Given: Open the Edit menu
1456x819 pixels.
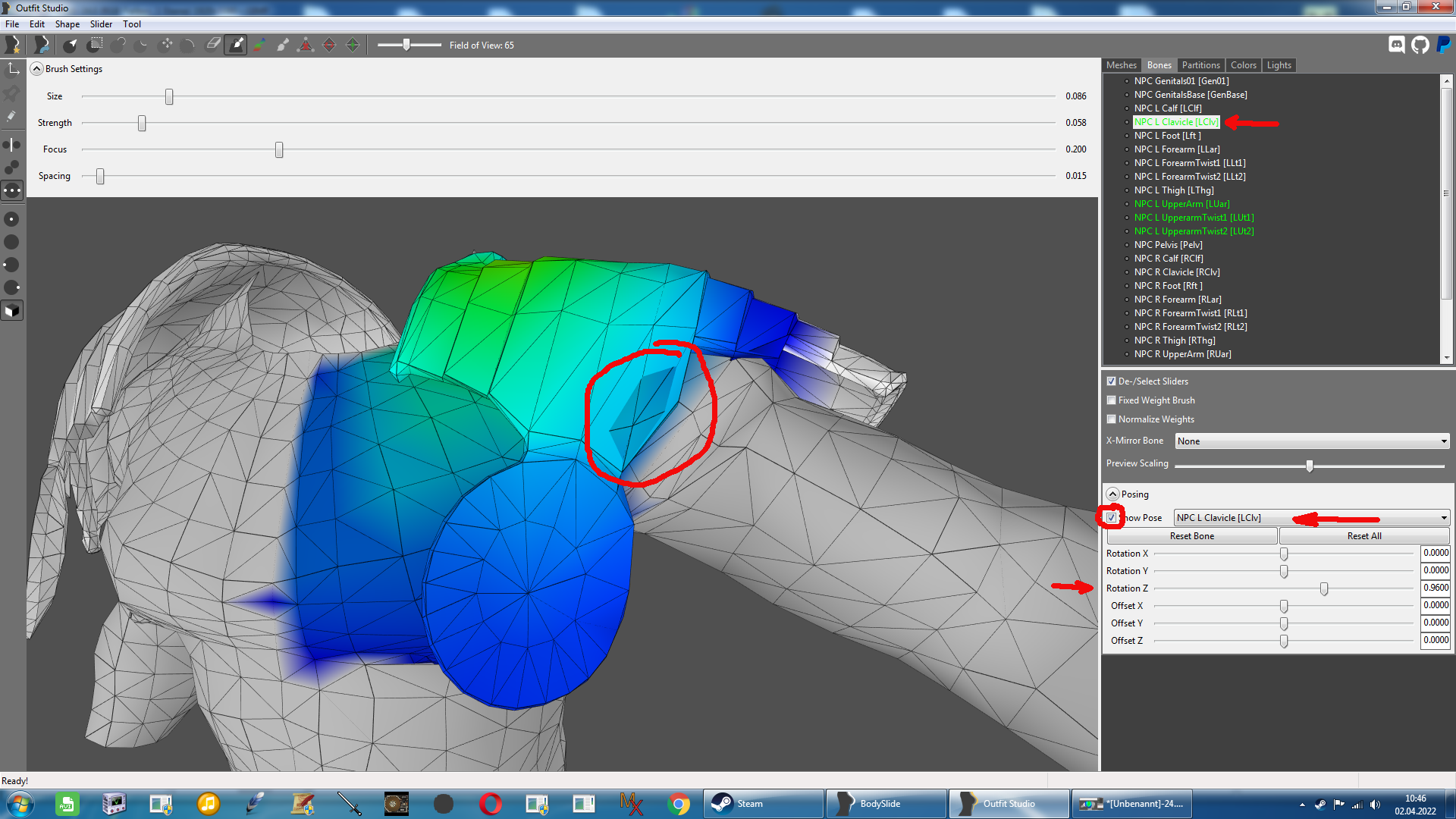Looking at the screenshot, I should [x=37, y=24].
